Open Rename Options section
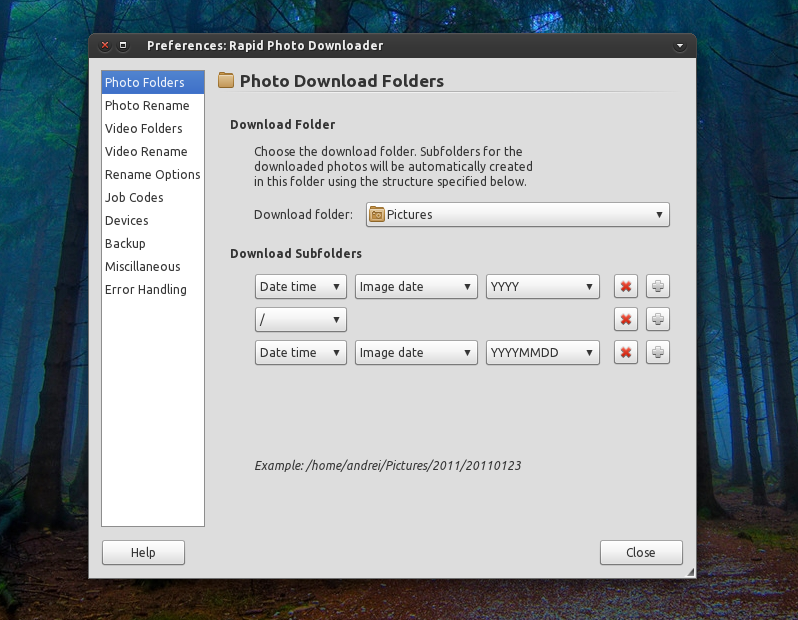 (x=153, y=175)
